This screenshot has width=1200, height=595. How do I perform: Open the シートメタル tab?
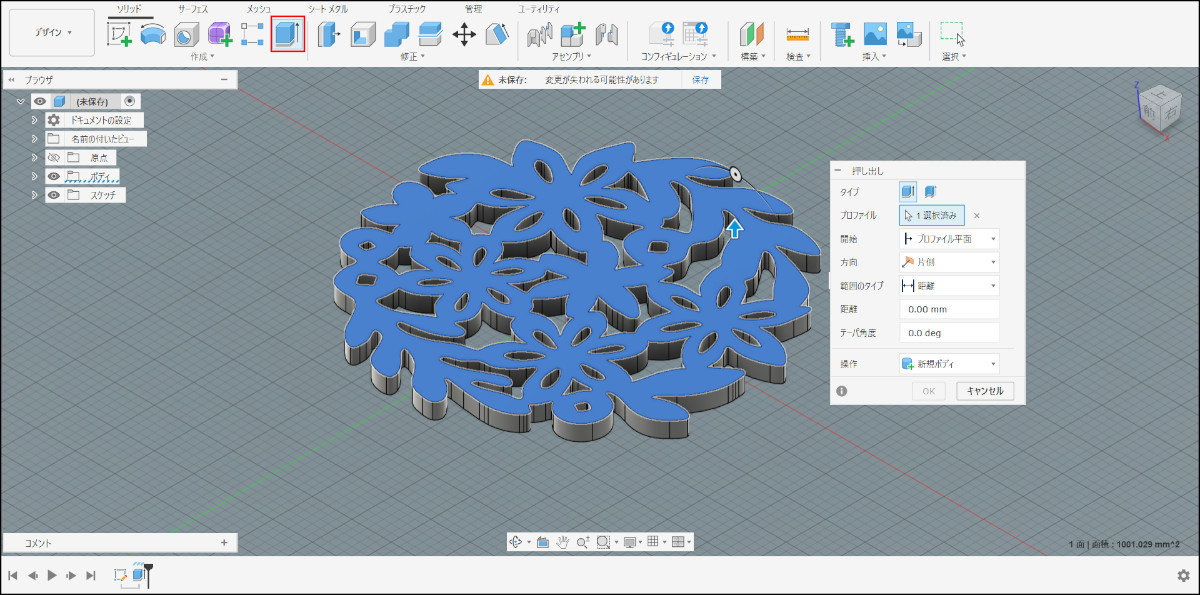[x=328, y=9]
